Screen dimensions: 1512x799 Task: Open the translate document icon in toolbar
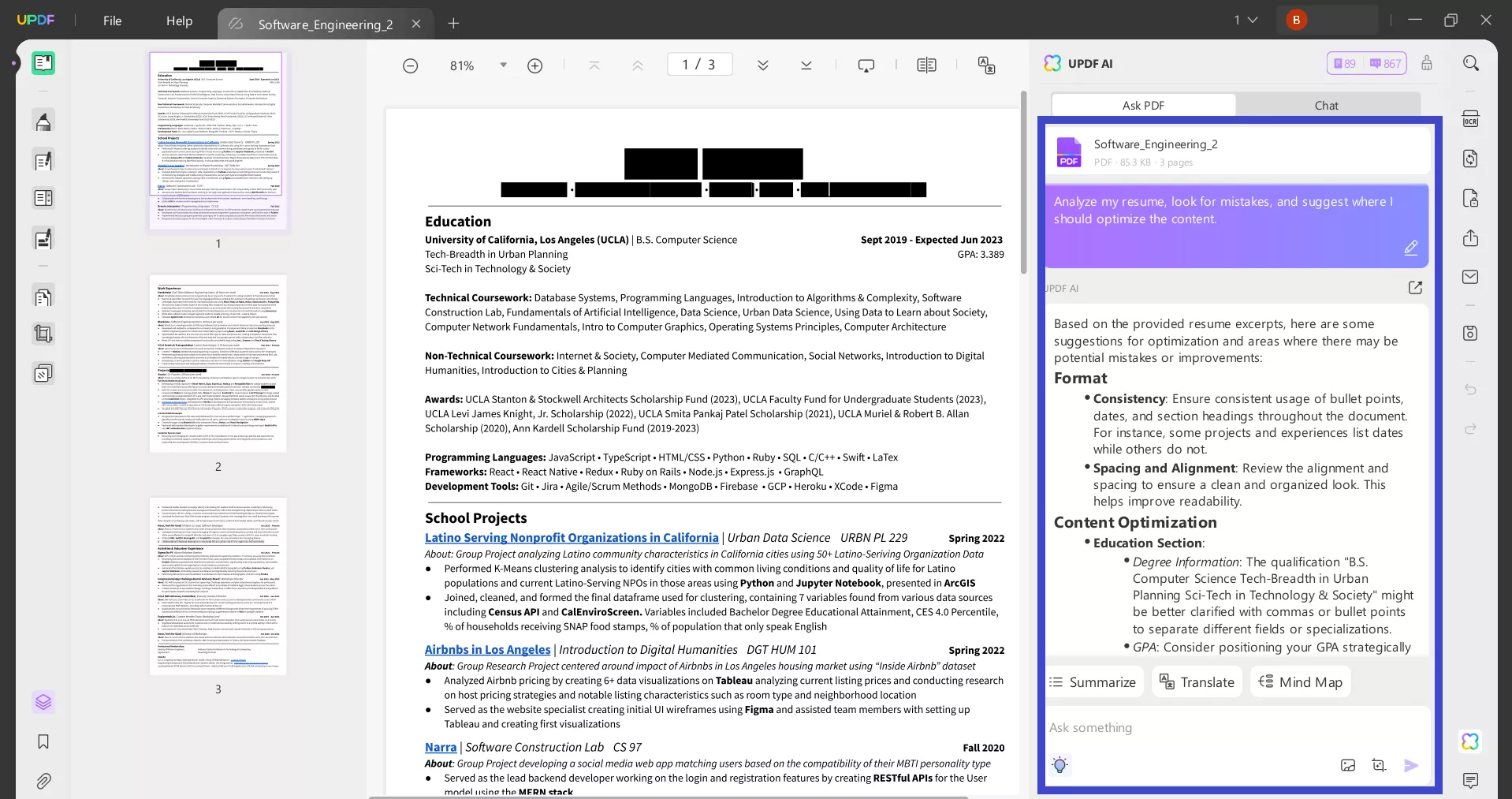pyautogui.click(x=986, y=65)
